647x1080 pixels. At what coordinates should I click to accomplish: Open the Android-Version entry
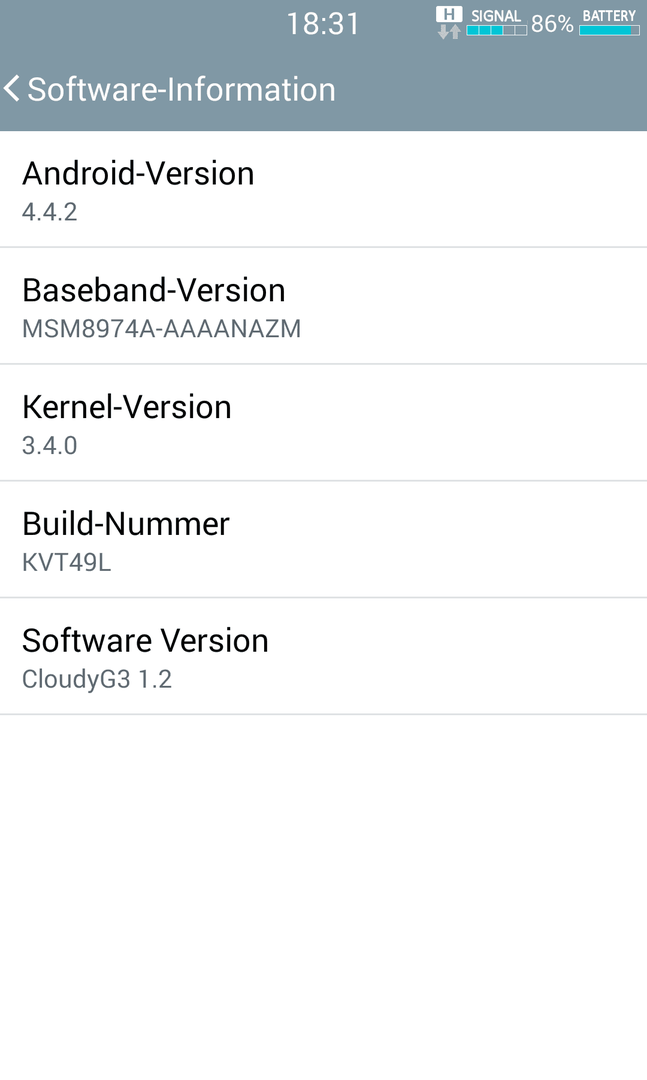pyautogui.click(x=323, y=189)
